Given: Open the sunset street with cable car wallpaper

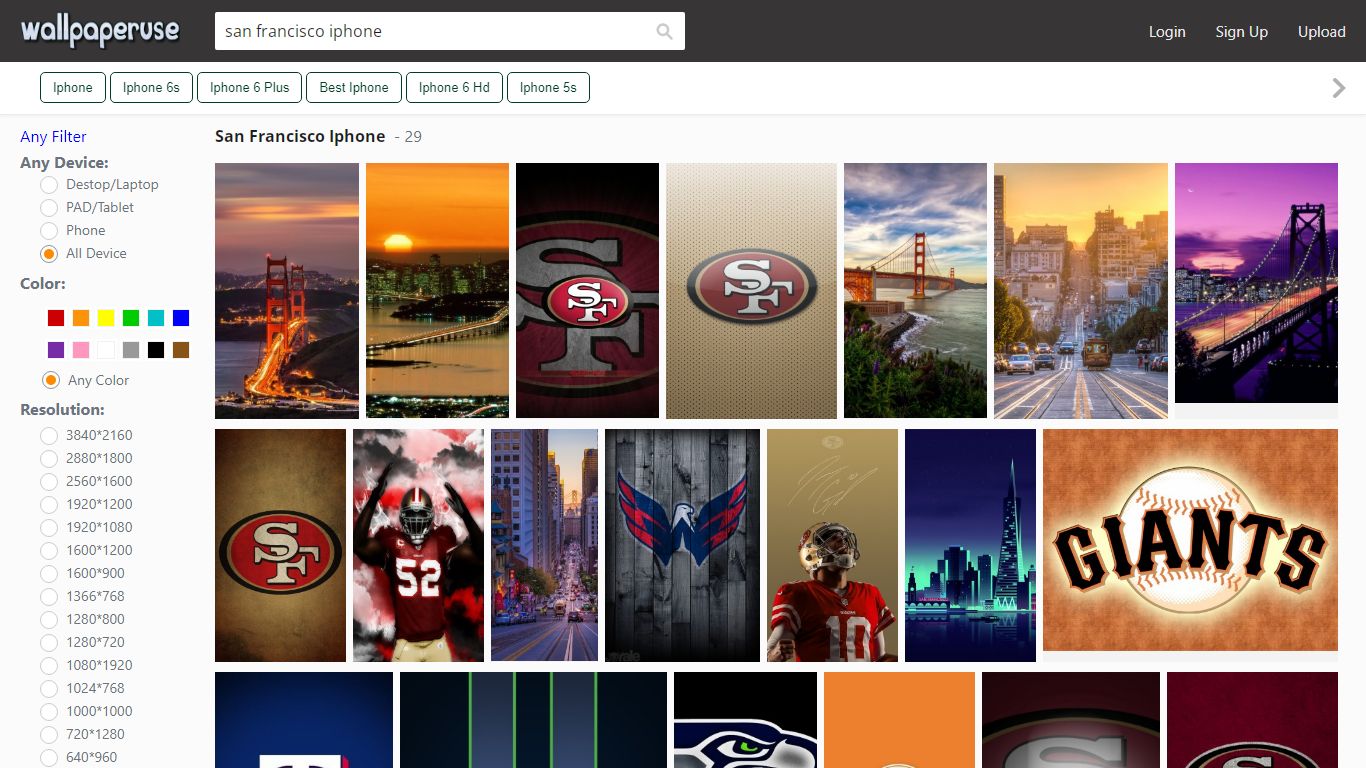Looking at the screenshot, I should click(1081, 291).
